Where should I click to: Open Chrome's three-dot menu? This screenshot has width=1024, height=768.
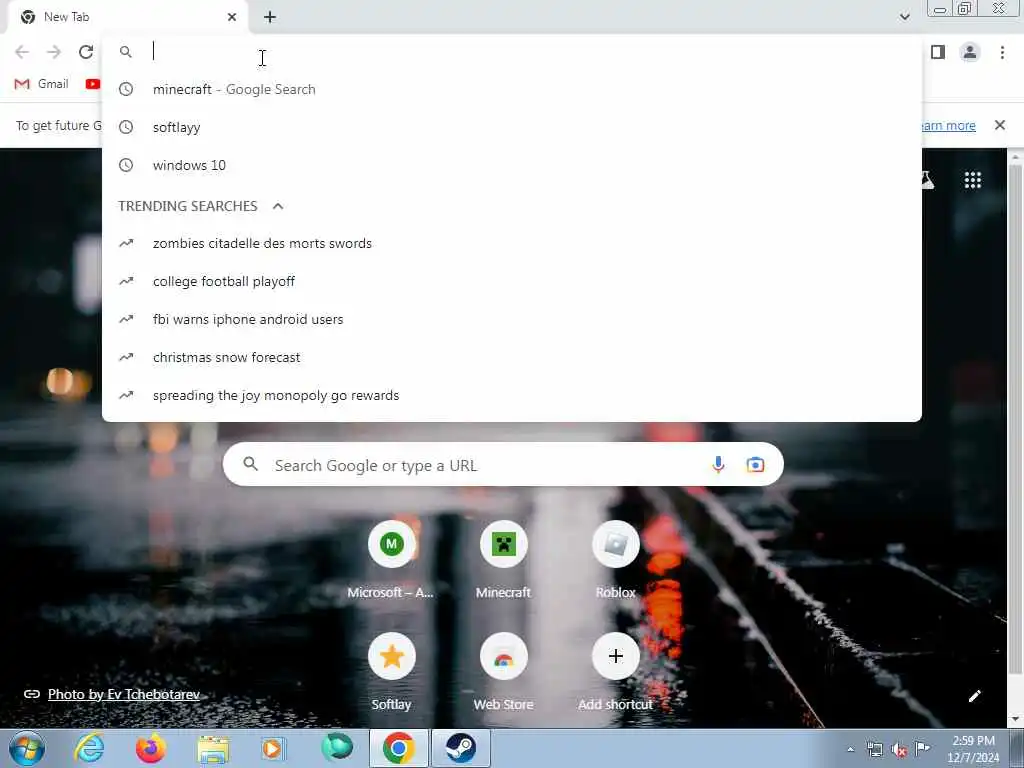click(1002, 52)
